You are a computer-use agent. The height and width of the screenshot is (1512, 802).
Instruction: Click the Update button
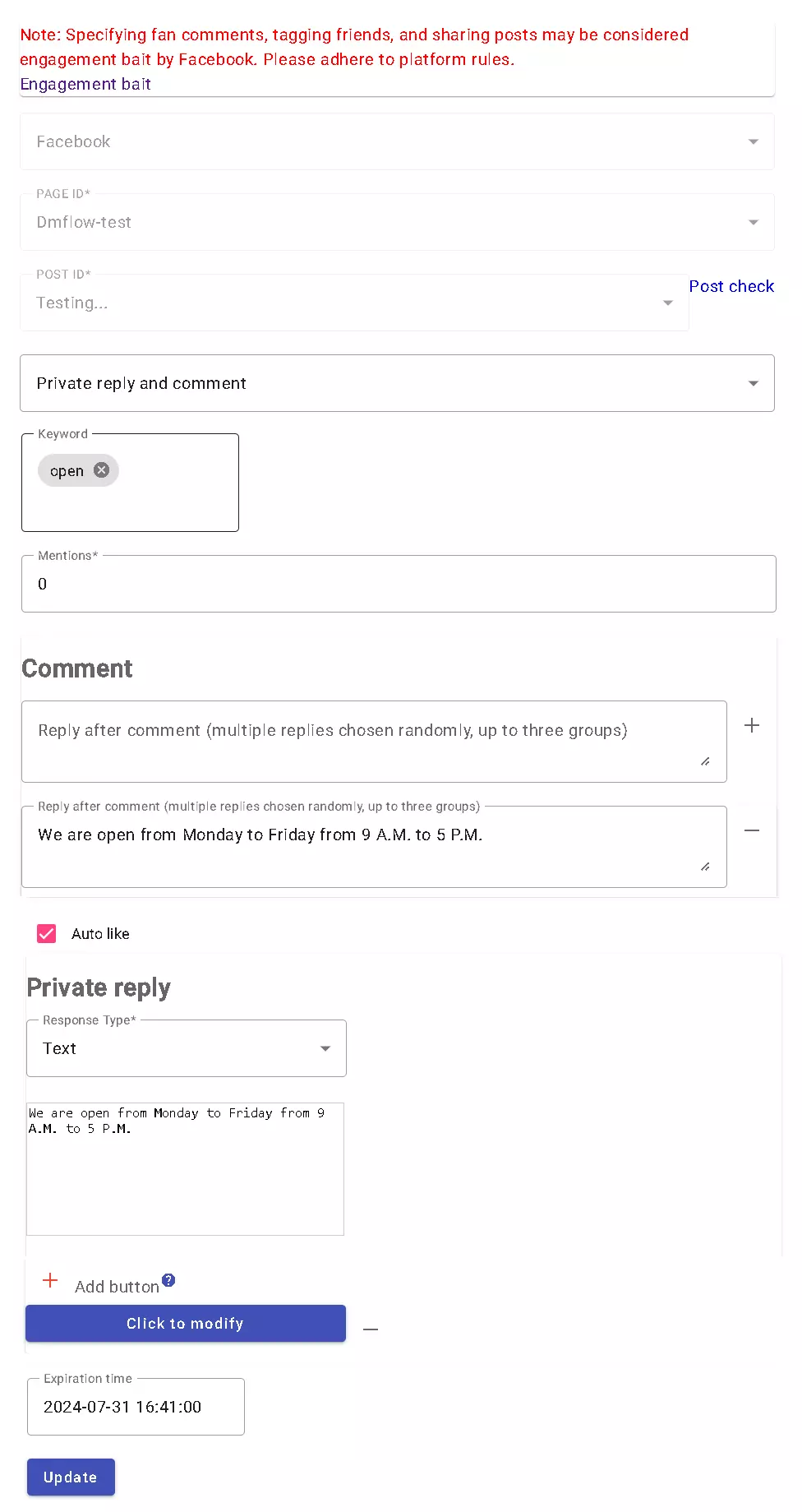[x=71, y=1477]
